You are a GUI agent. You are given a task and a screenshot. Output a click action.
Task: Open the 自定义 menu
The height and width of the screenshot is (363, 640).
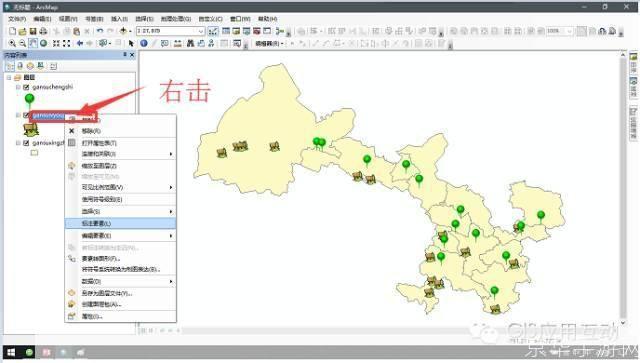211,19
